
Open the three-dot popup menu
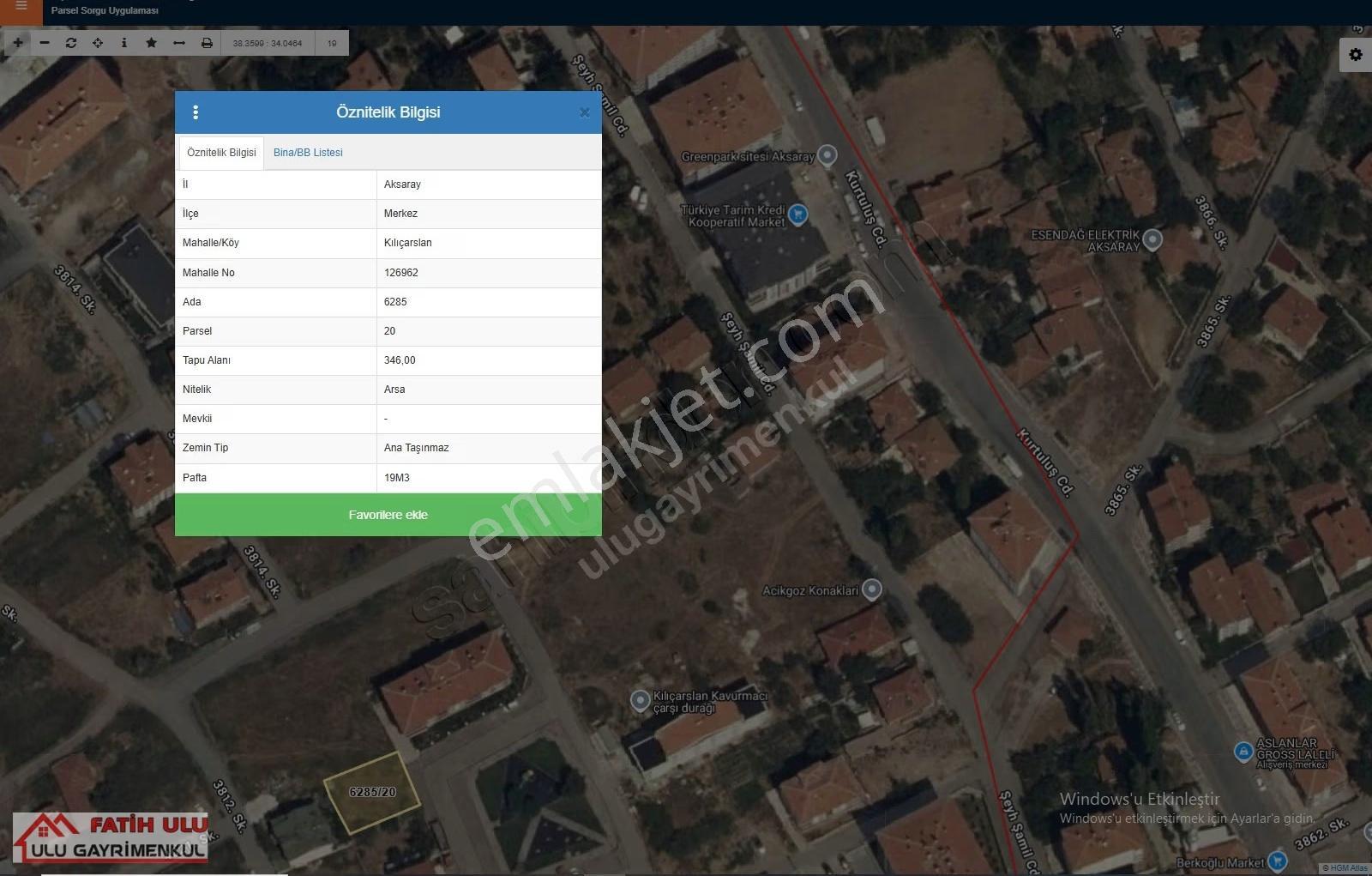(x=196, y=112)
